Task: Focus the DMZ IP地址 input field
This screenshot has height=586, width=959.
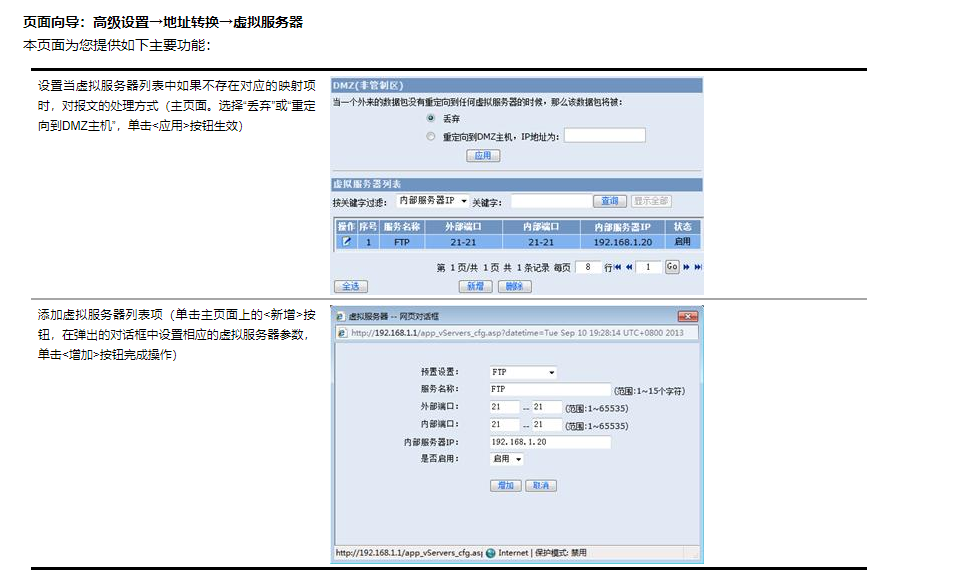Action: 604,135
